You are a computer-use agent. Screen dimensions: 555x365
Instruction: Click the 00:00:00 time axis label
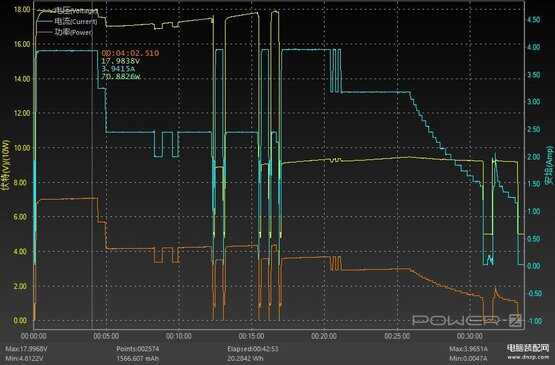pos(34,336)
